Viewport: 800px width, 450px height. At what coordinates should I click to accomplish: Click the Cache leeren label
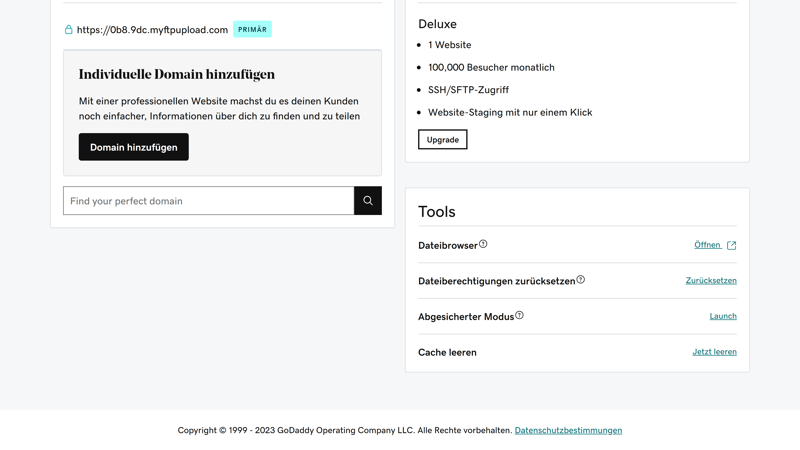pyautogui.click(x=447, y=353)
